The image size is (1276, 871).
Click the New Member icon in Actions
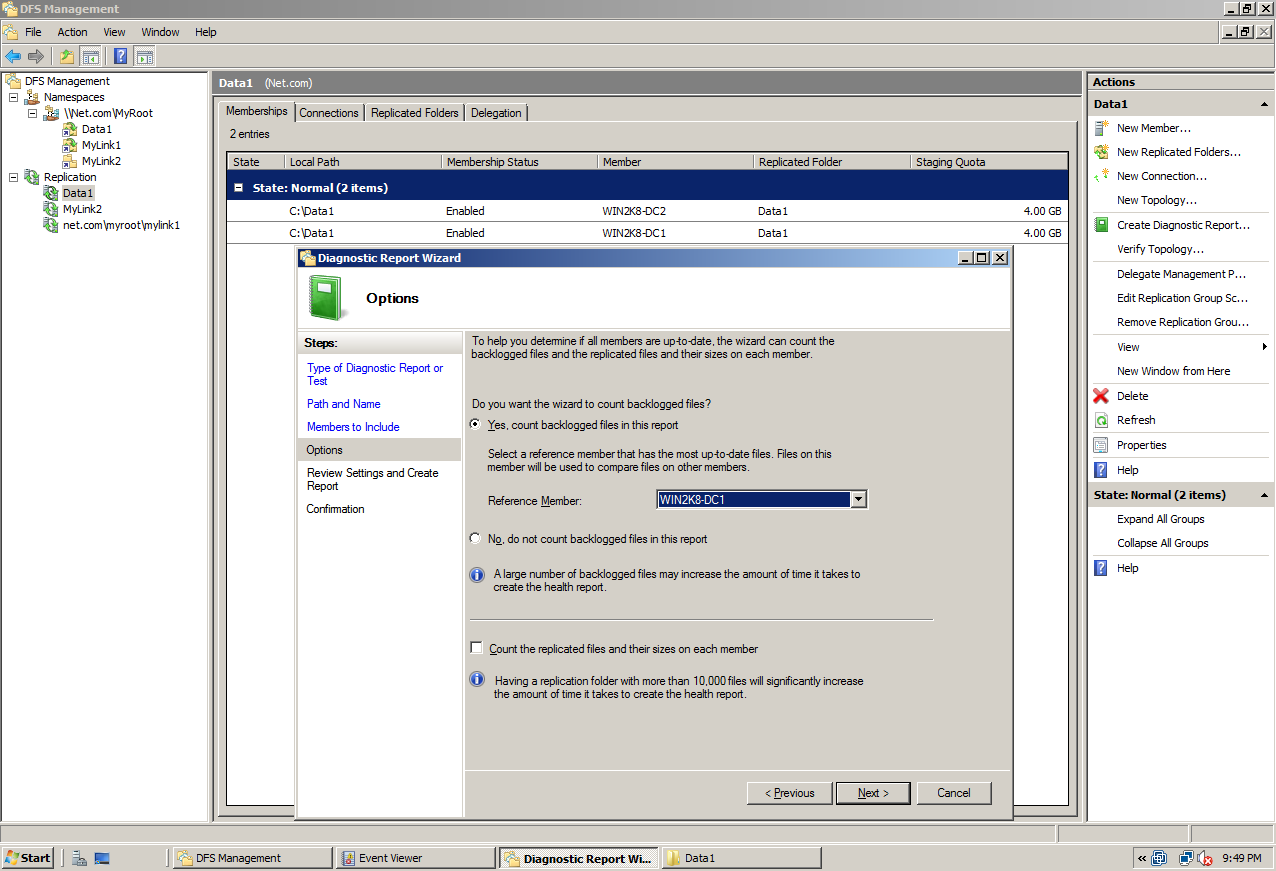[x=1102, y=128]
